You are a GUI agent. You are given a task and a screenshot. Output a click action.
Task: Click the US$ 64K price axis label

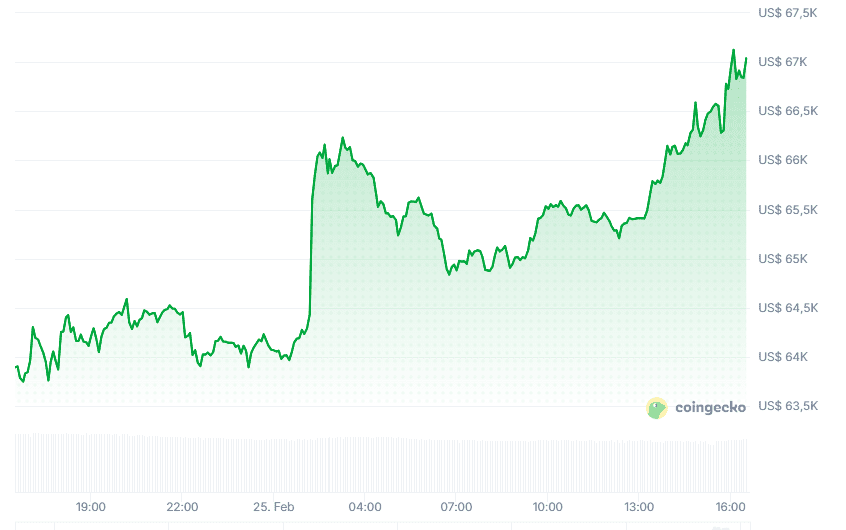[x=783, y=357]
